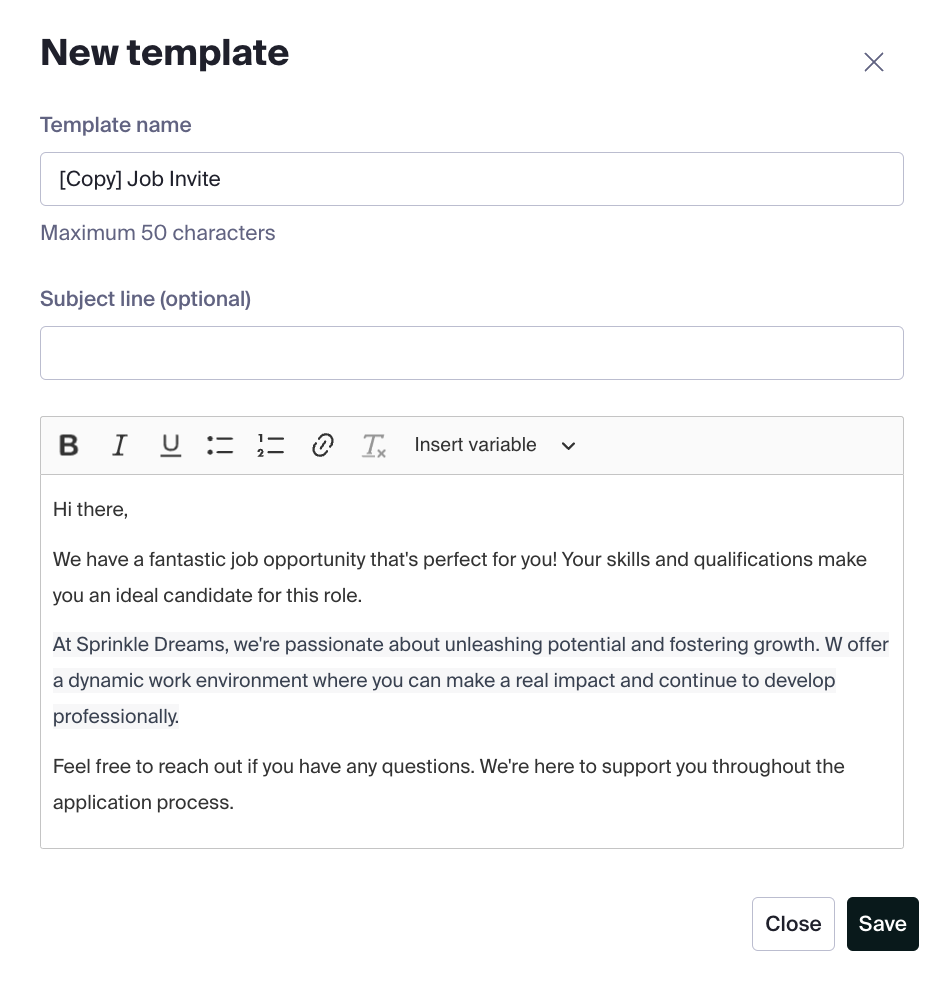Click the 'Feel free to reach out' paragraph
Image resolution: width=938 pixels, height=982 pixels.
(x=448, y=784)
